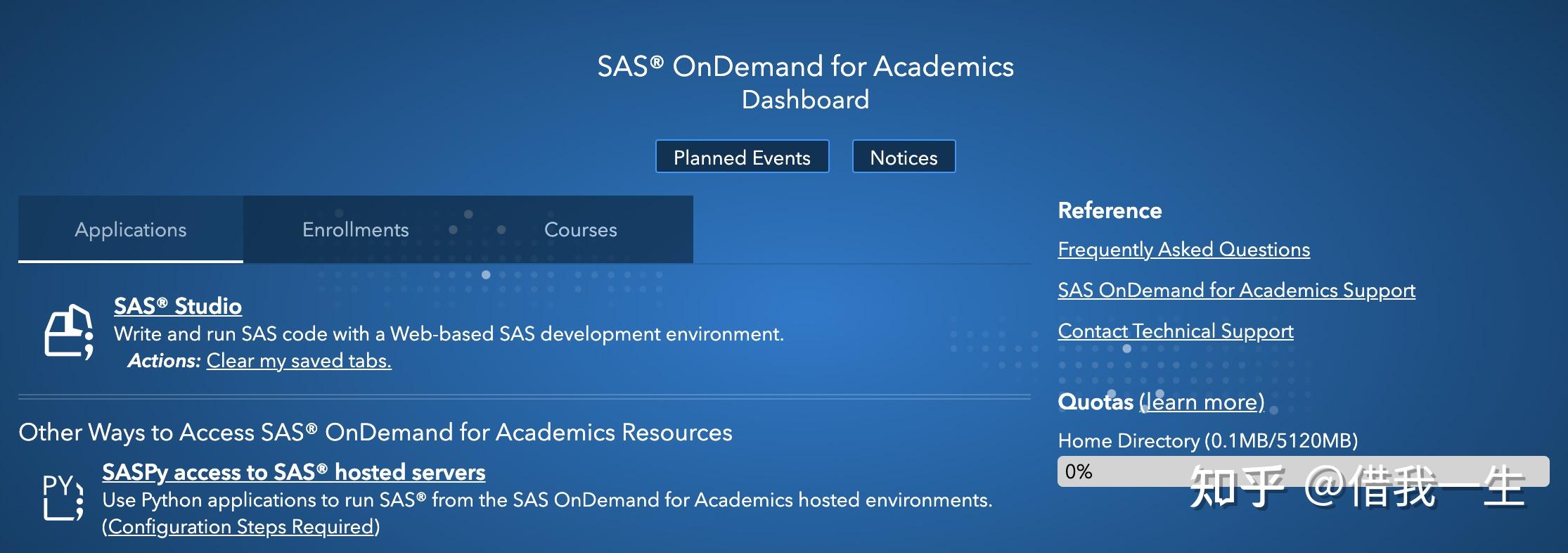Click the SAS OnDemand for Academics title
This screenshot has height=553, width=1568.
[805, 67]
